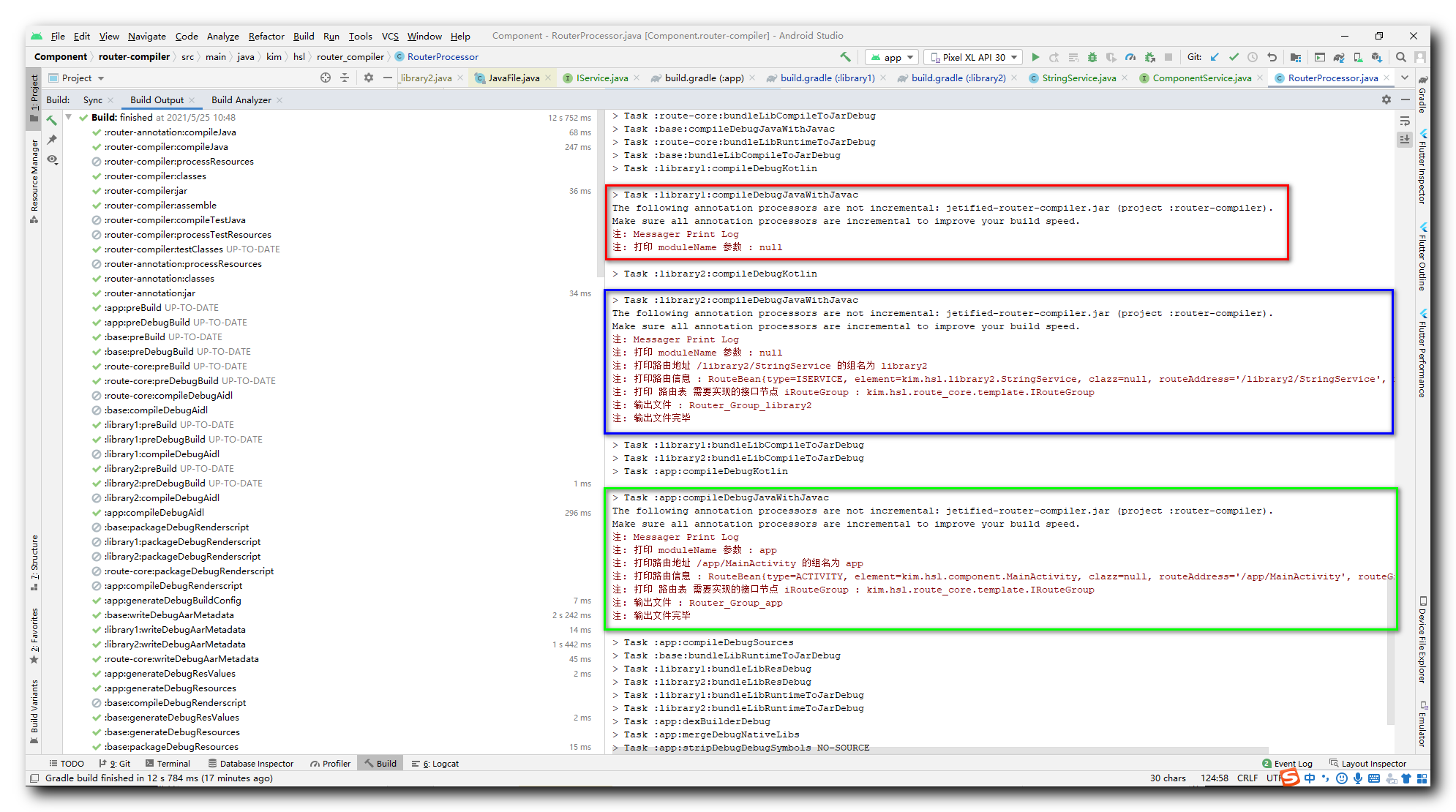Open Search Everywhere magnifier icon
The height and width of the screenshot is (812, 1456).
(1400, 57)
